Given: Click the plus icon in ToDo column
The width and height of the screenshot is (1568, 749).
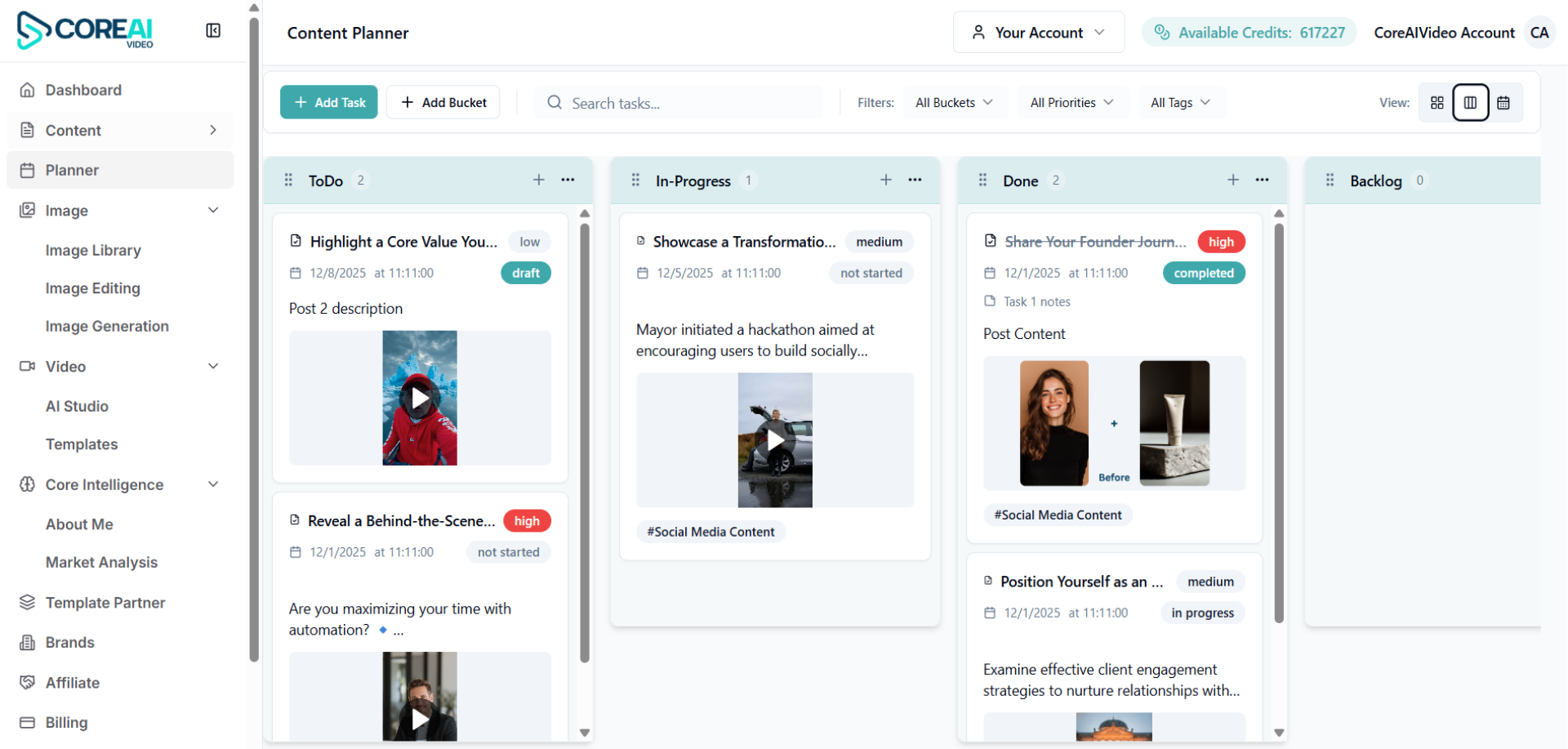Looking at the screenshot, I should [539, 180].
